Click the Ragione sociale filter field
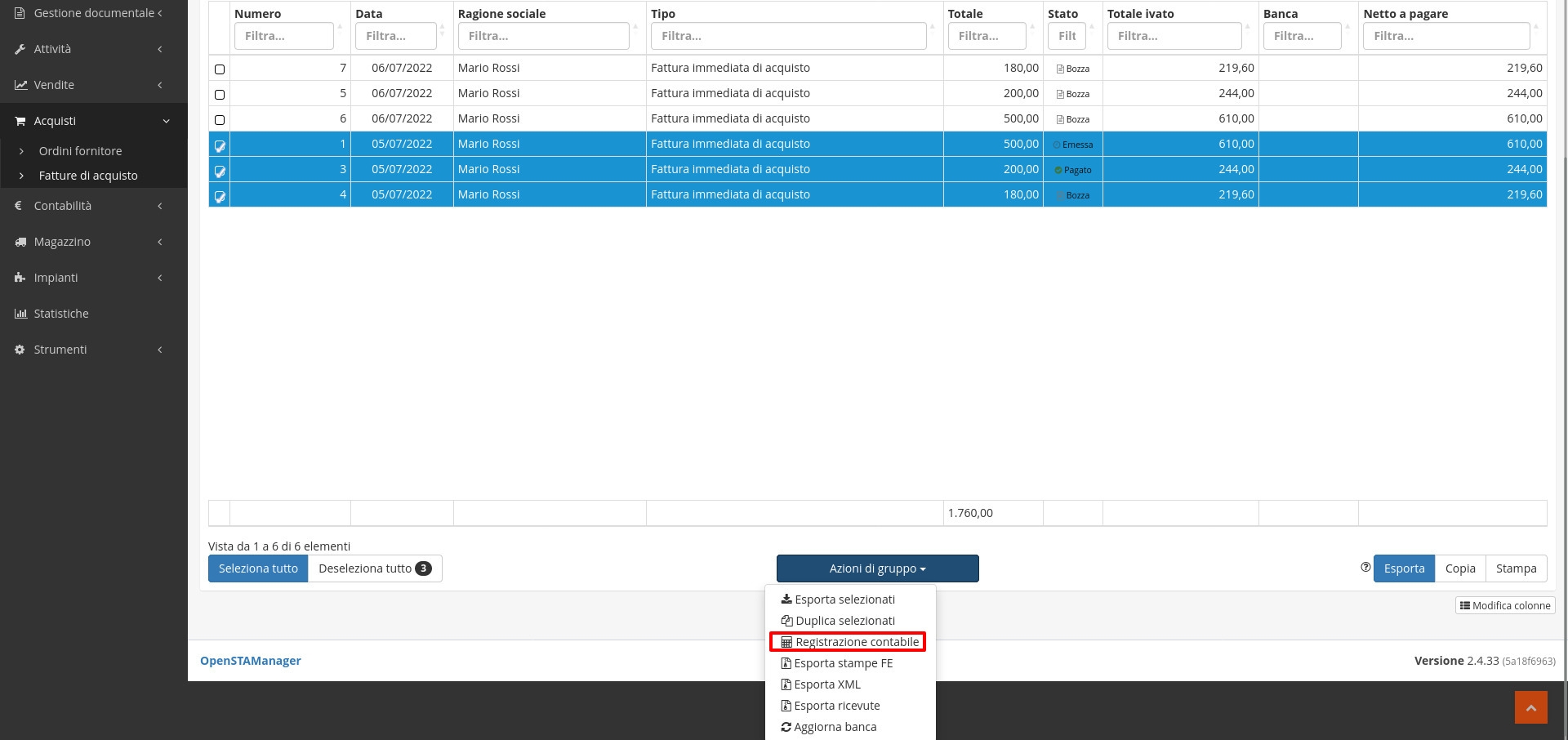This screenshot has width=1568, height=740. 543,36
